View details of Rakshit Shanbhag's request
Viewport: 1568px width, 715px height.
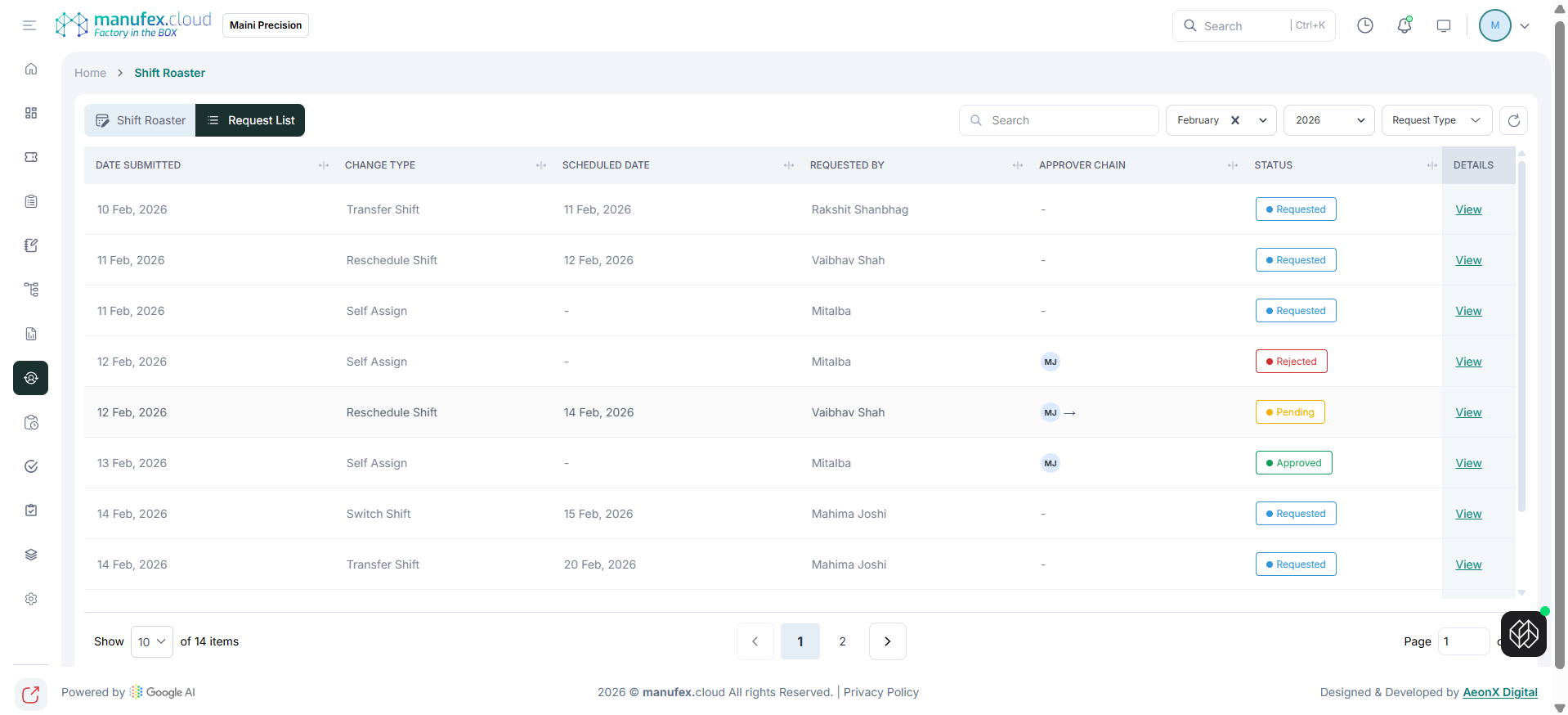click(x=1468, y=209)
